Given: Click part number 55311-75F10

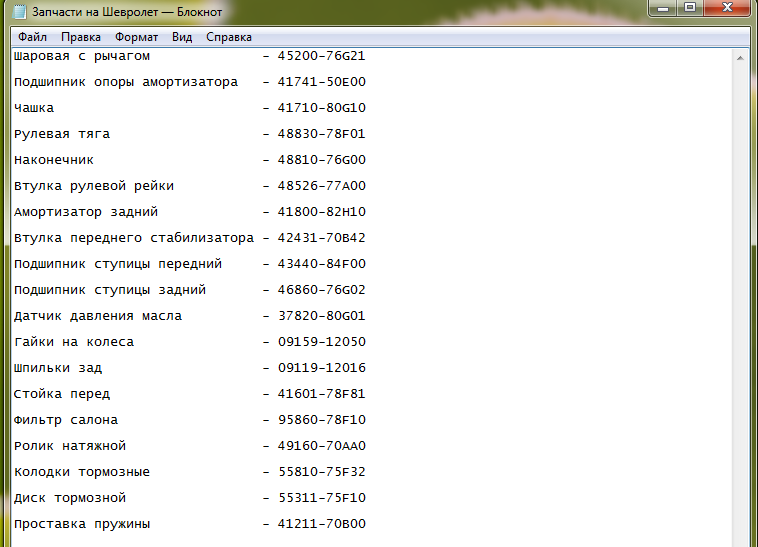Looking at the screenshot, I should tap(321, 498).
